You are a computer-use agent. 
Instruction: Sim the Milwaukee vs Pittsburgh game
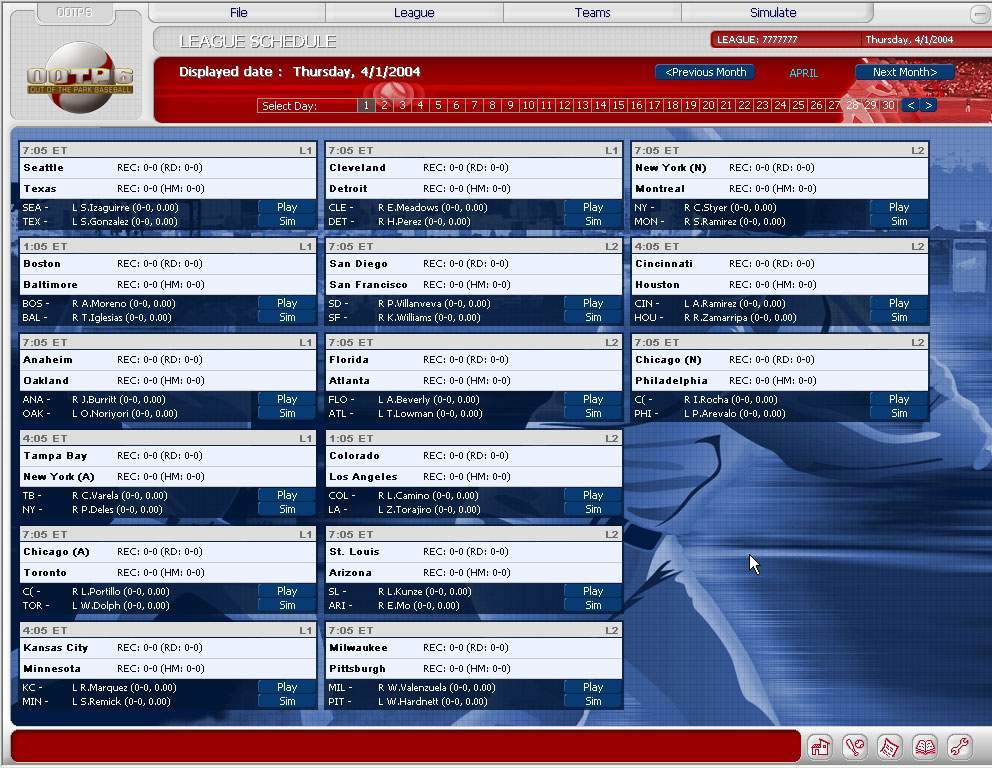593,701
